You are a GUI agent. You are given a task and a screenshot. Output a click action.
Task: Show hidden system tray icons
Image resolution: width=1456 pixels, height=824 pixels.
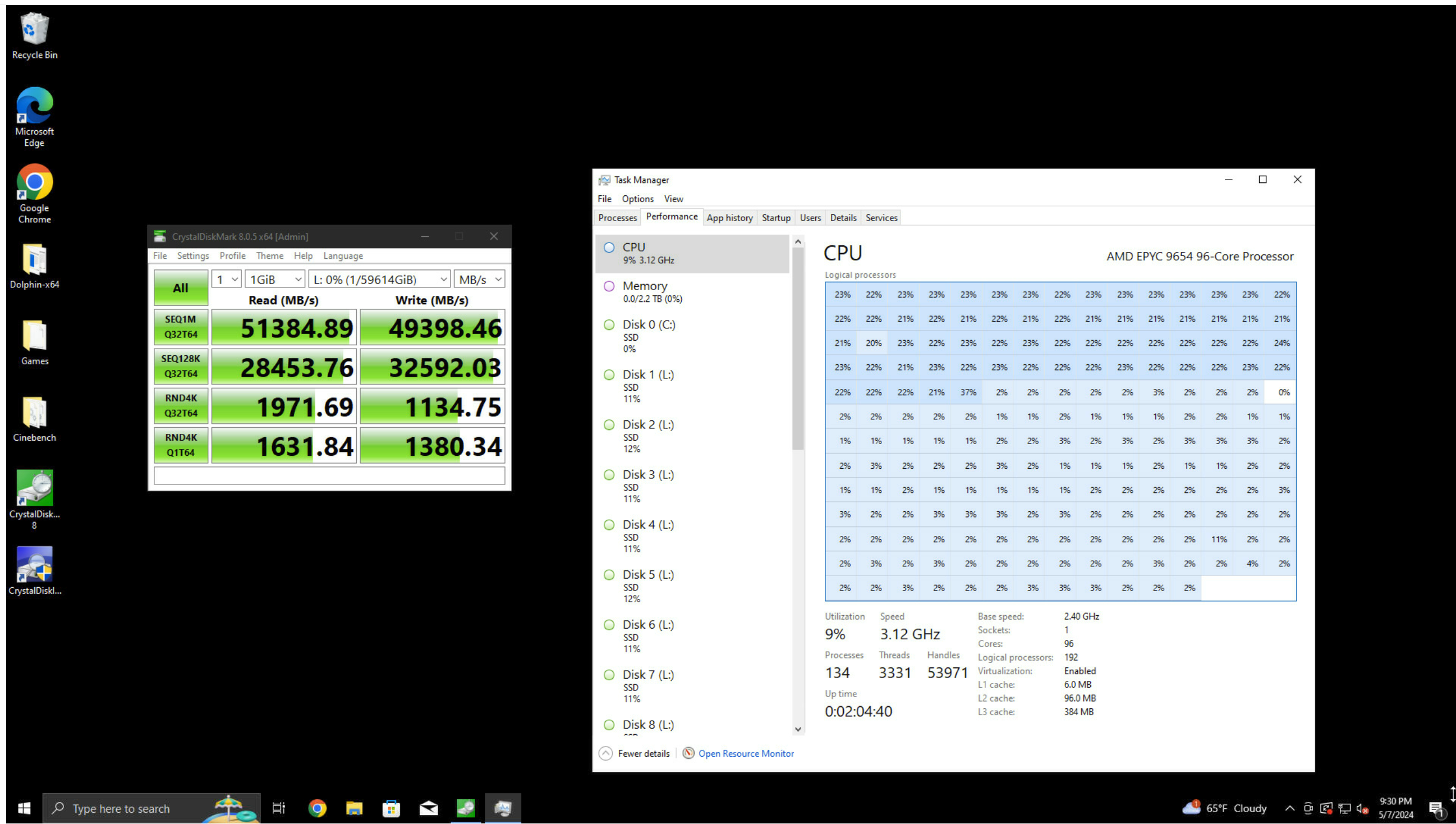[x=1289, y=808]
